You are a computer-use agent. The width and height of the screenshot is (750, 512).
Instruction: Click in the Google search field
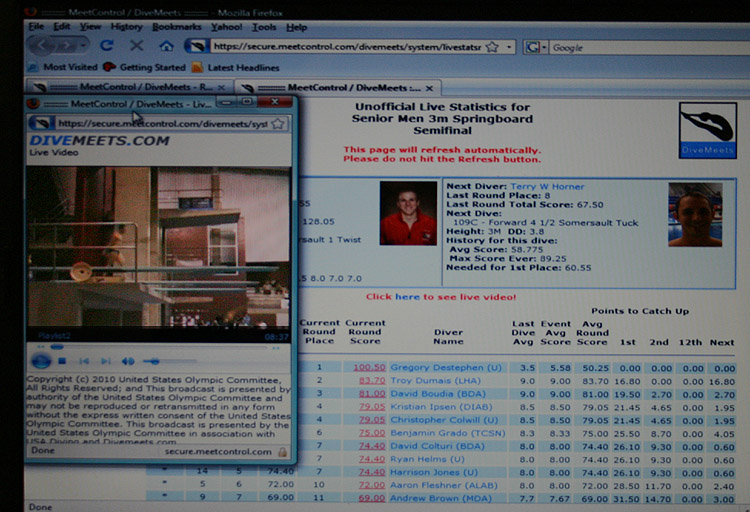click(649, 47)
